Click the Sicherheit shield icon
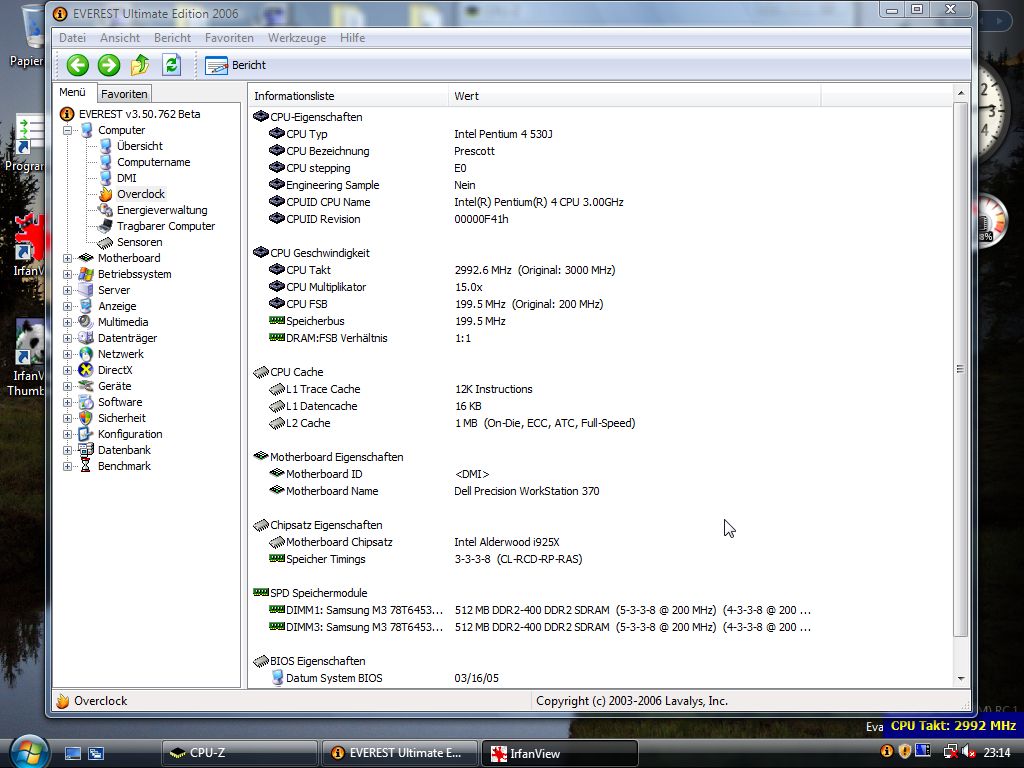 click(86, 418)
